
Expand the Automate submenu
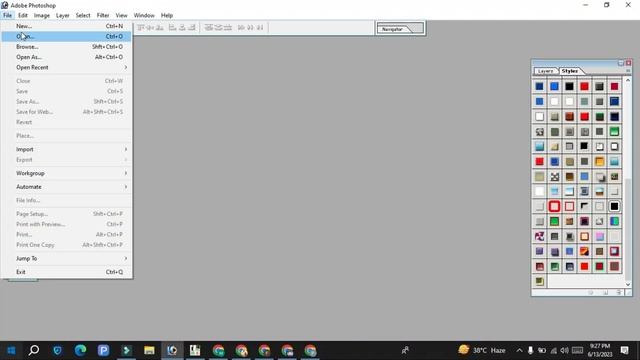67,187
